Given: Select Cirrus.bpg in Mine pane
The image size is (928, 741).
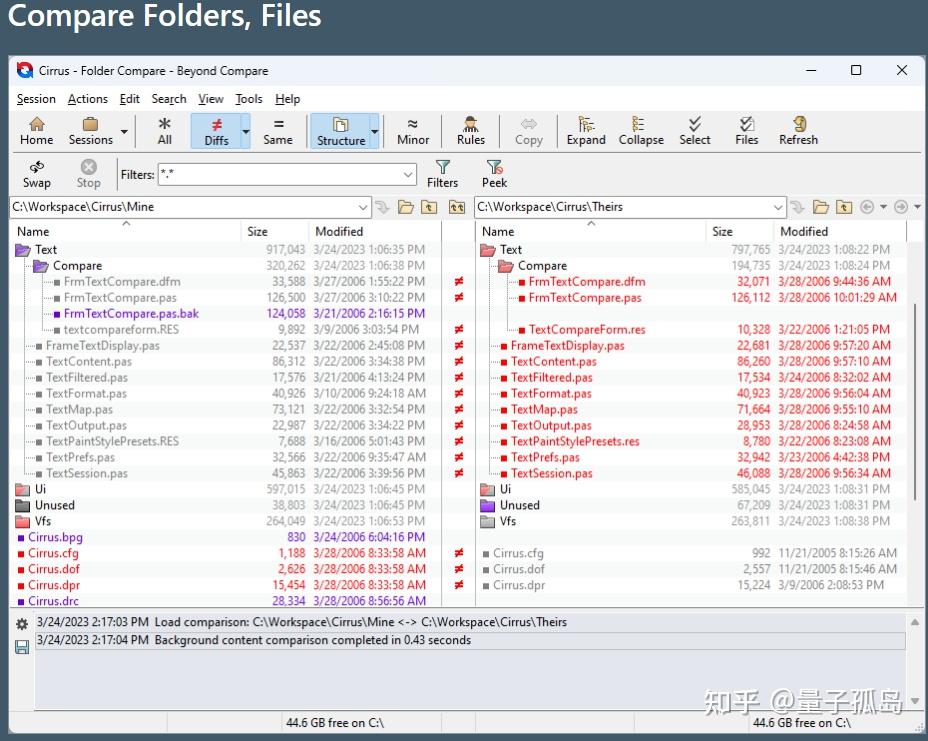Looking at the screenshot, I should pyautogui.click(x=55, y=537).
